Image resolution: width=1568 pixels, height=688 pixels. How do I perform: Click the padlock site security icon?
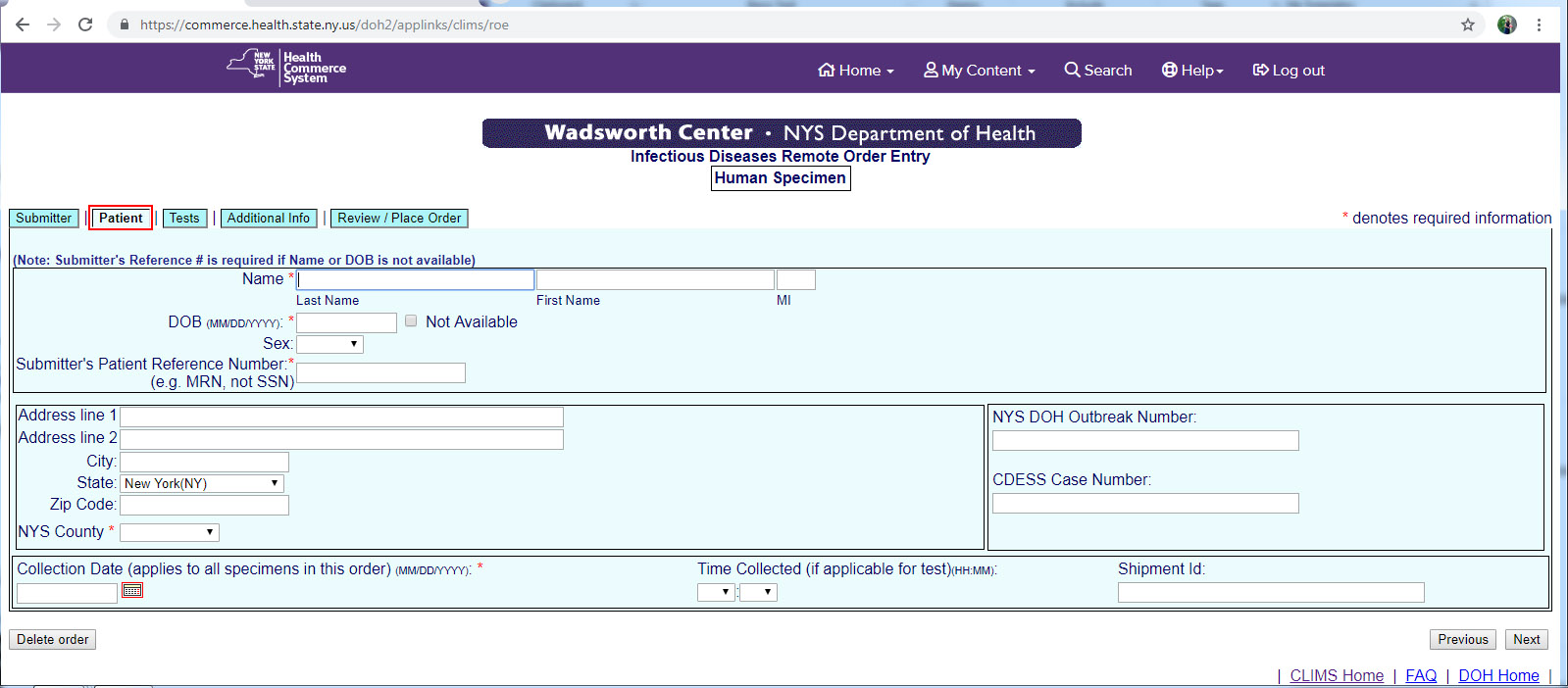point(125,25)
